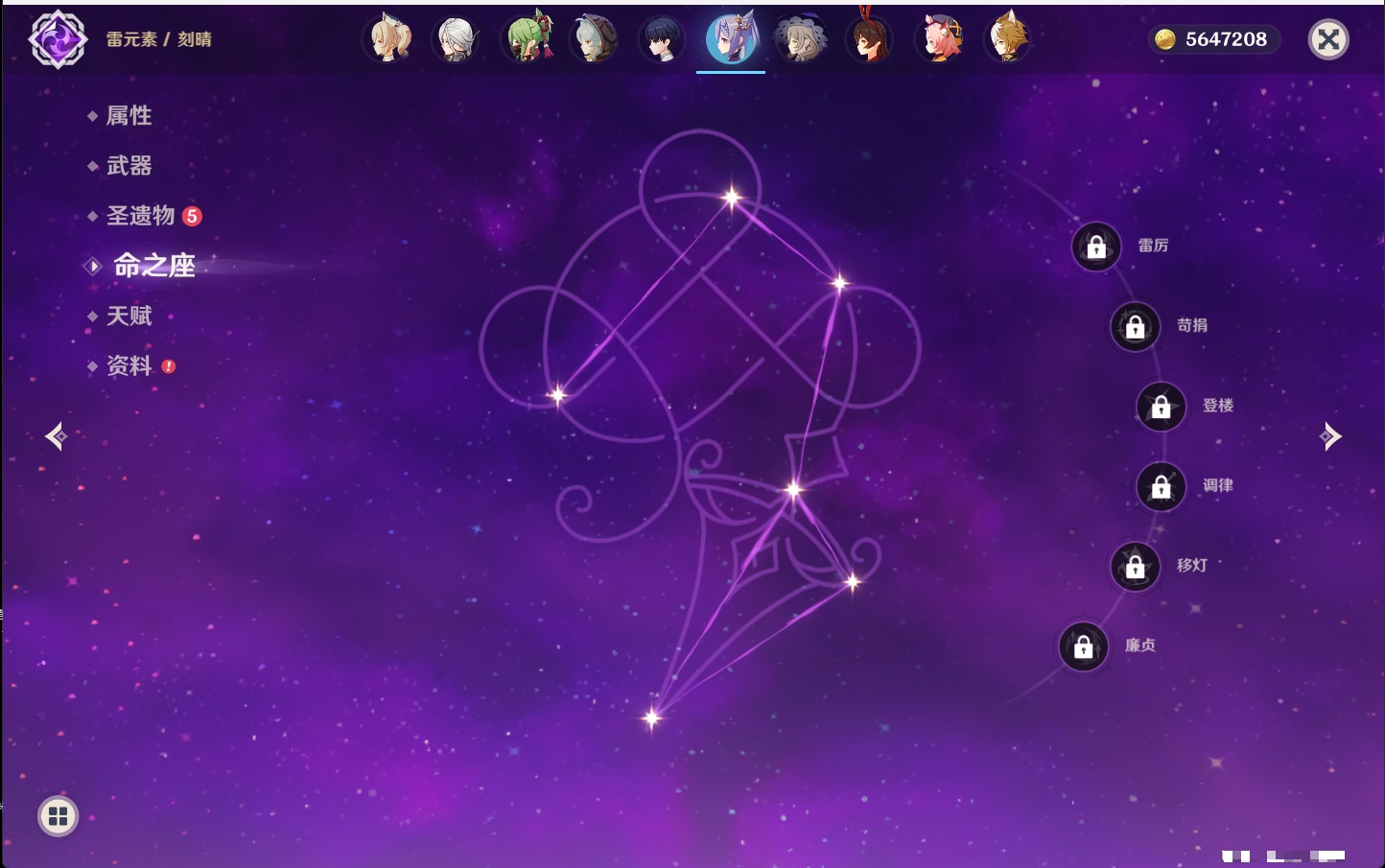This screenshot has width=1385, height=868.
Task: Open the locked 雷厉 constellation node
Action: (x=1096, y=246)
